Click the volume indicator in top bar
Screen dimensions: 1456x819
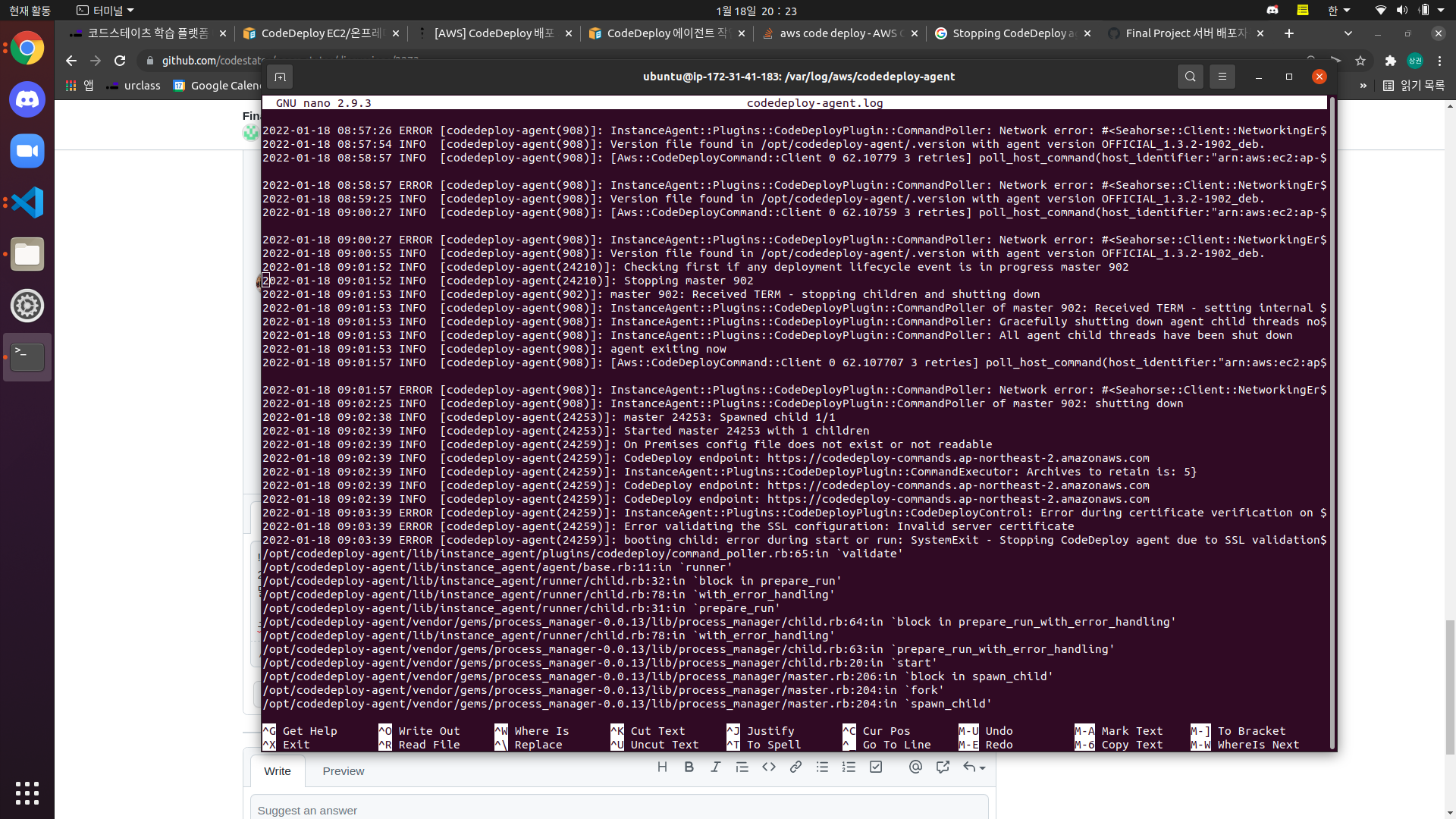pyautogui.click(x=1401, y=11)
